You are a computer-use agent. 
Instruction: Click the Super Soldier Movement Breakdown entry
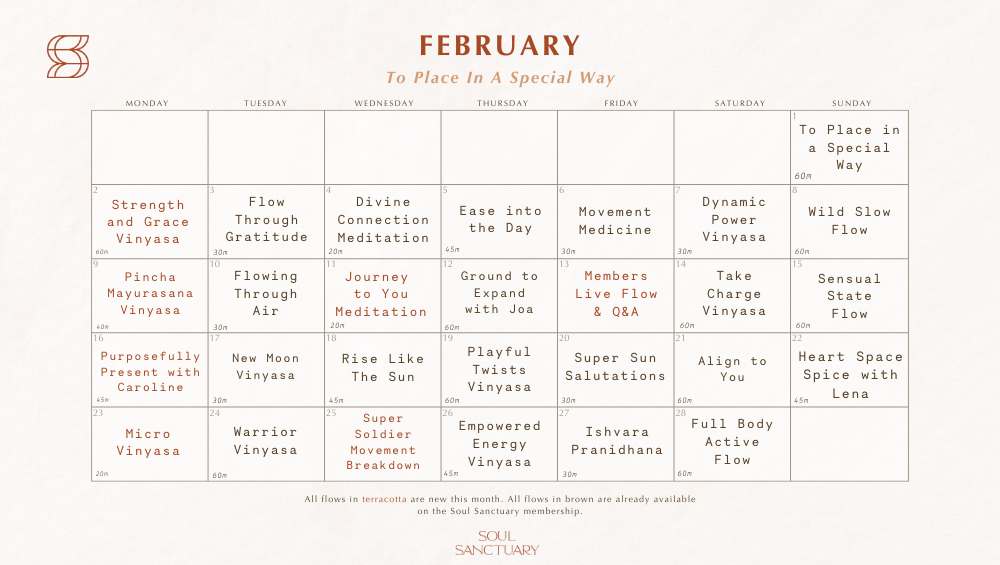pos(383,442)
